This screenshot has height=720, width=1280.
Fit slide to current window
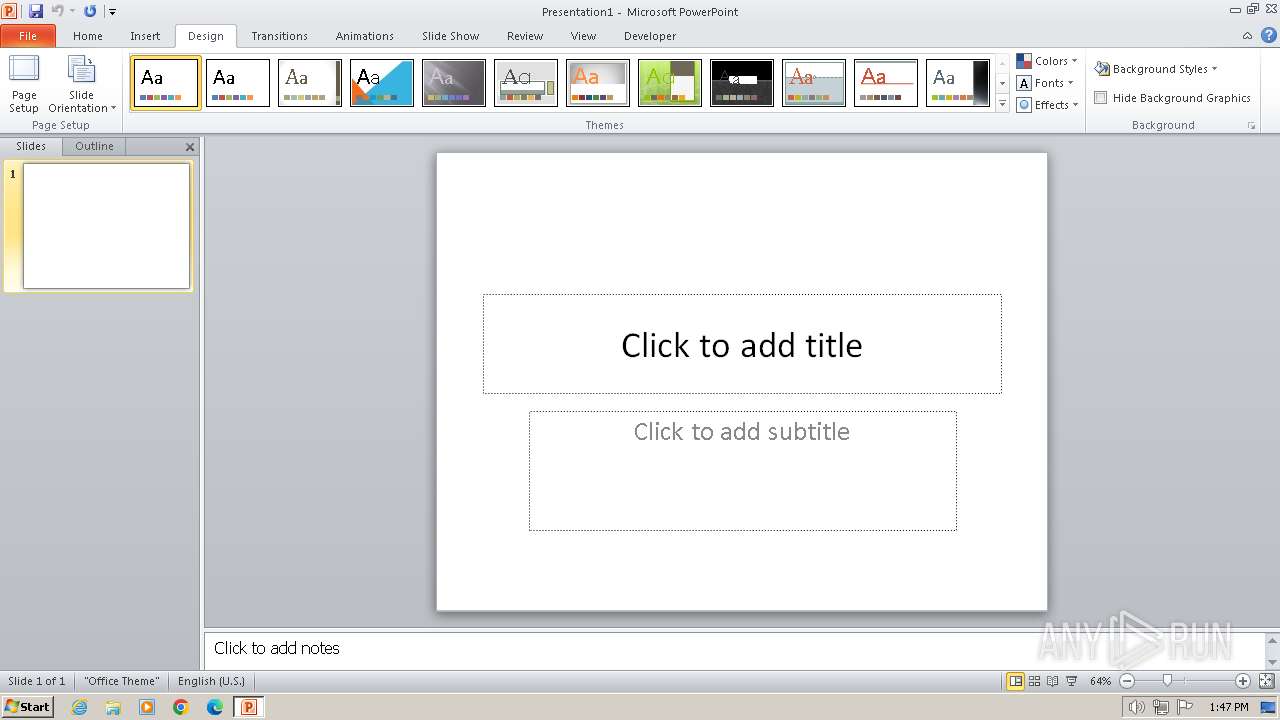tap(1265, 681)
